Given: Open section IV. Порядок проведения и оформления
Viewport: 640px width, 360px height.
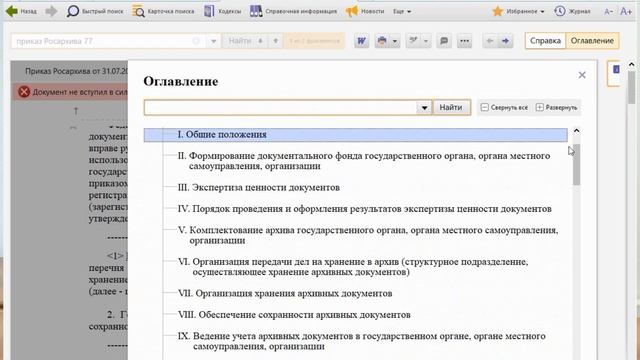Looking at the screenshot, I should point(364,209).
